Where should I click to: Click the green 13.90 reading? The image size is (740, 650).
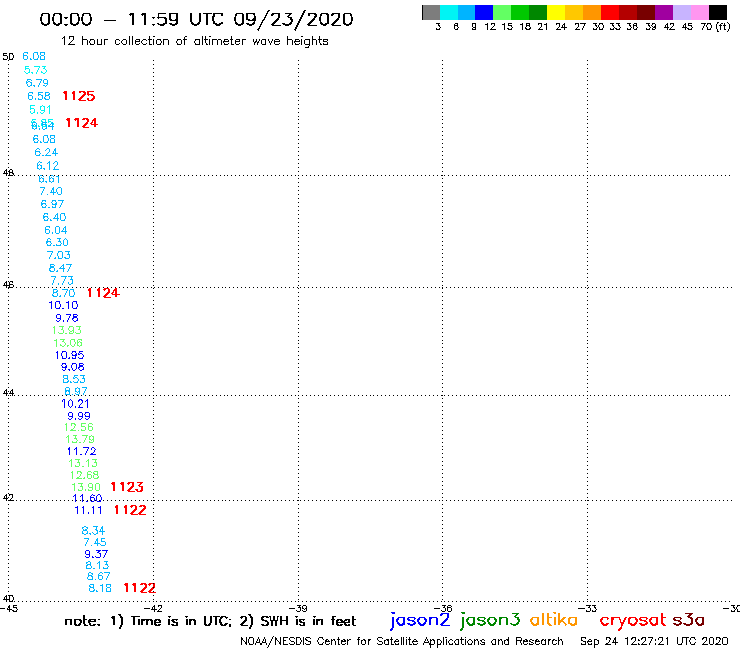click(x=86, y=487)
